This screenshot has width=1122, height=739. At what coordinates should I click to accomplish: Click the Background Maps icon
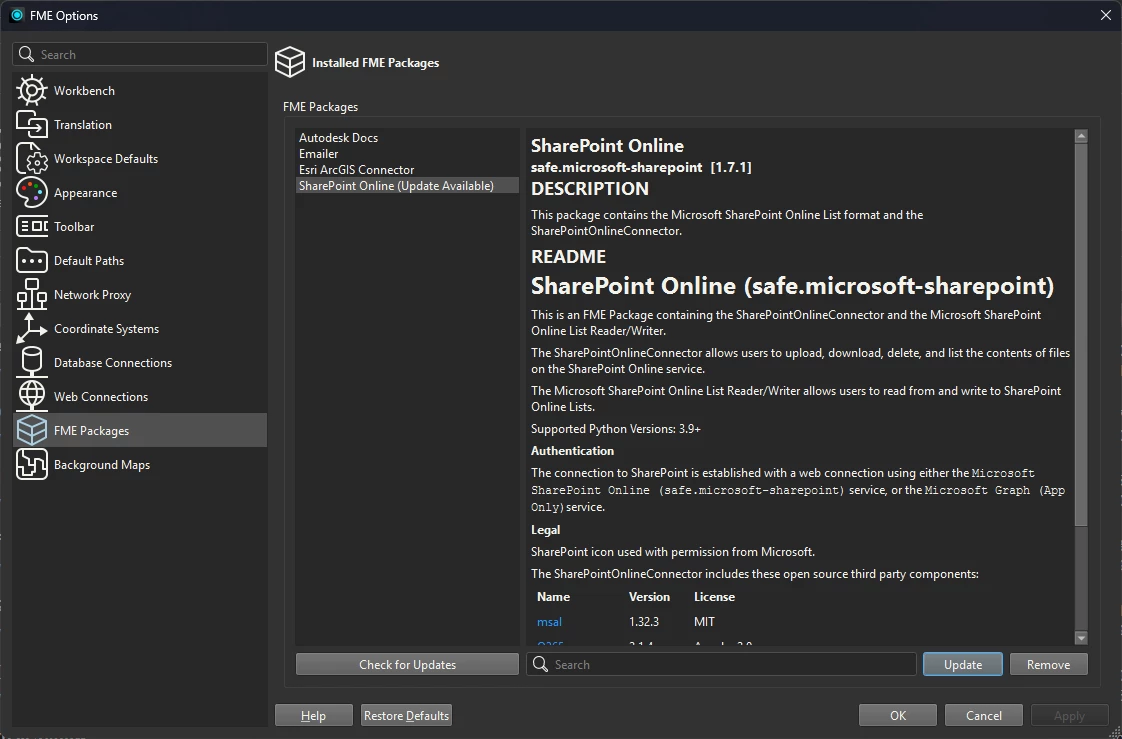pyautogui.click(x=31, y=464)
